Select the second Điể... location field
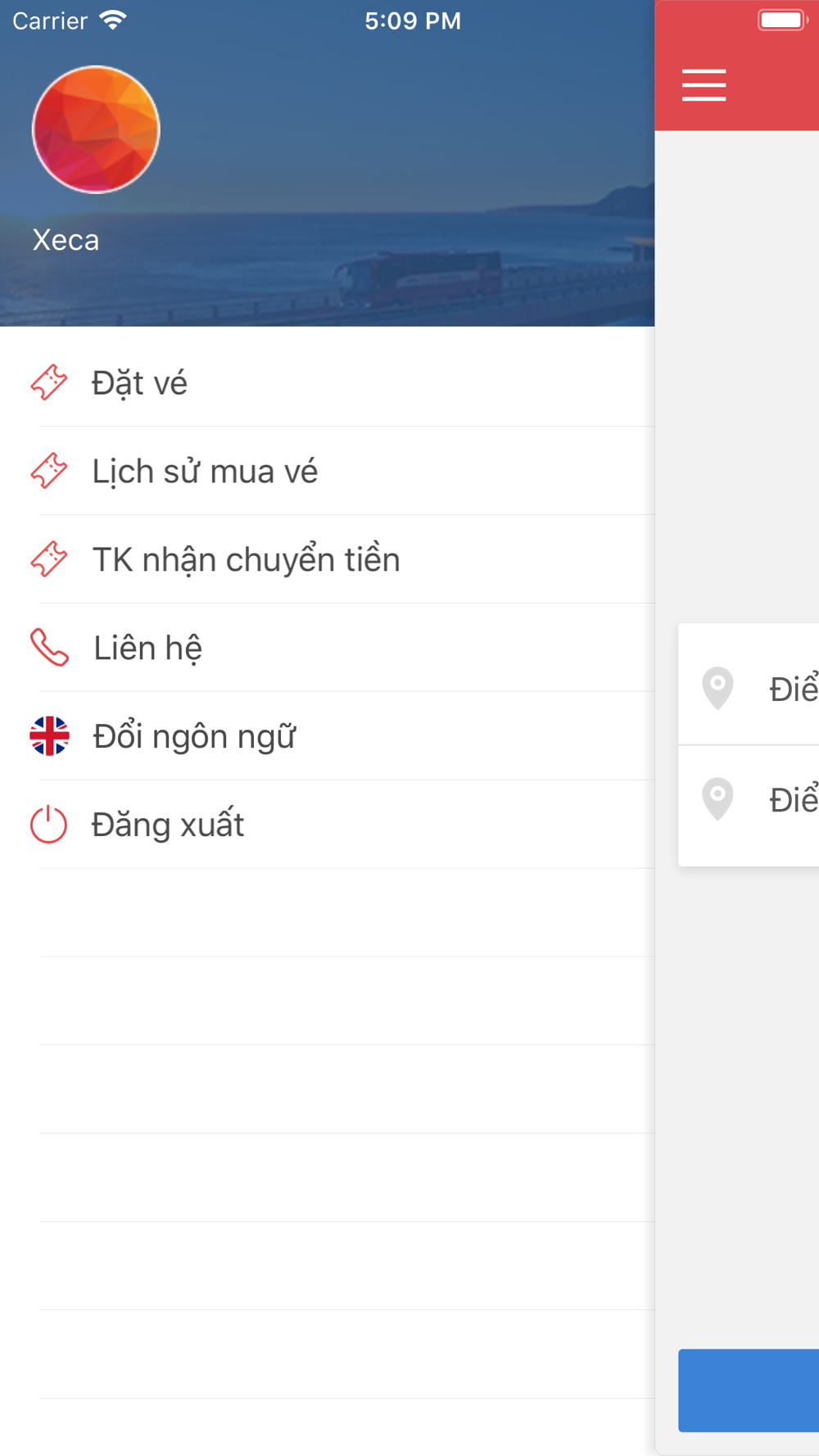Viewport: 819px width, 1456px height. point(749,805)
